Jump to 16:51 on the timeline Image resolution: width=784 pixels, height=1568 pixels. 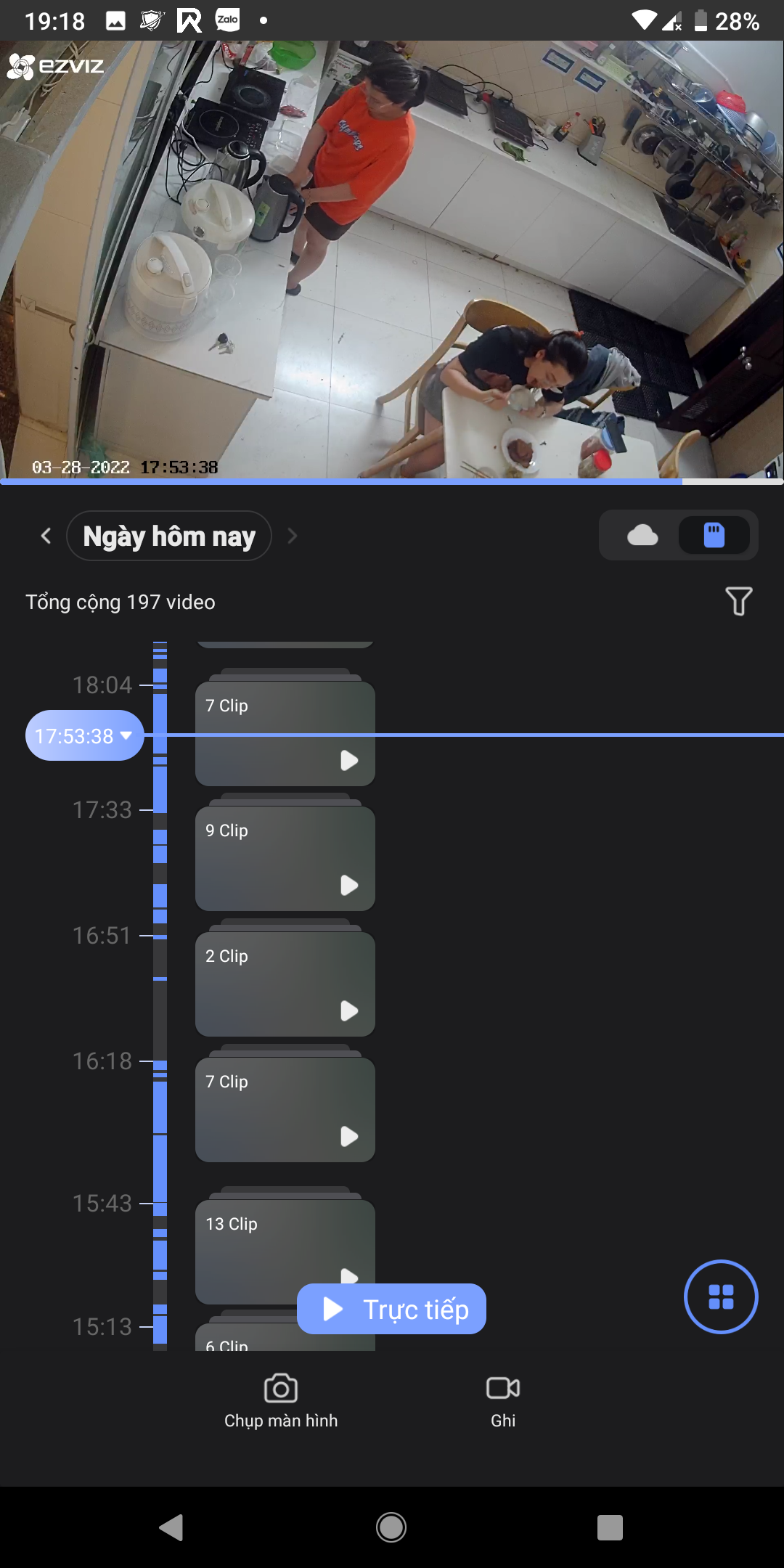(x=102, y=936)
